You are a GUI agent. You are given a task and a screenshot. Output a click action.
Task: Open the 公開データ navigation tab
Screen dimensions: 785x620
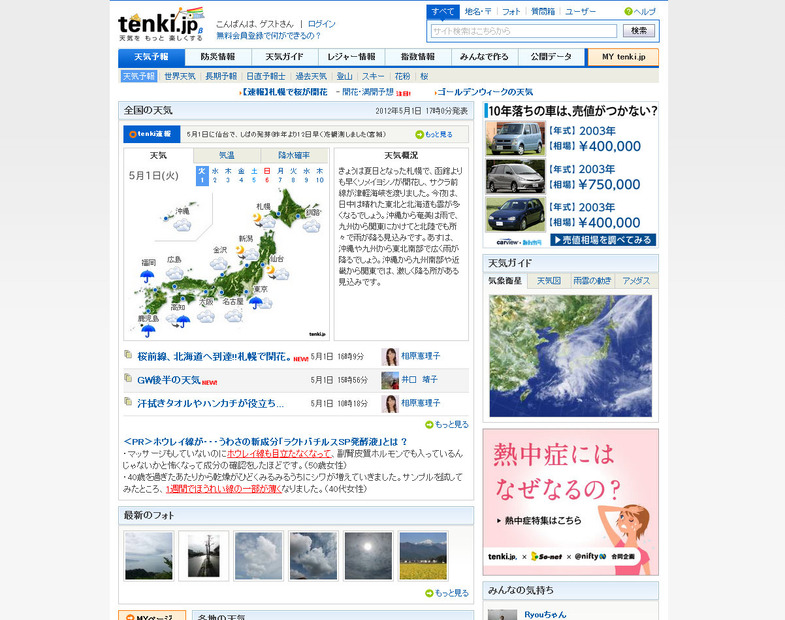point(551,57)
